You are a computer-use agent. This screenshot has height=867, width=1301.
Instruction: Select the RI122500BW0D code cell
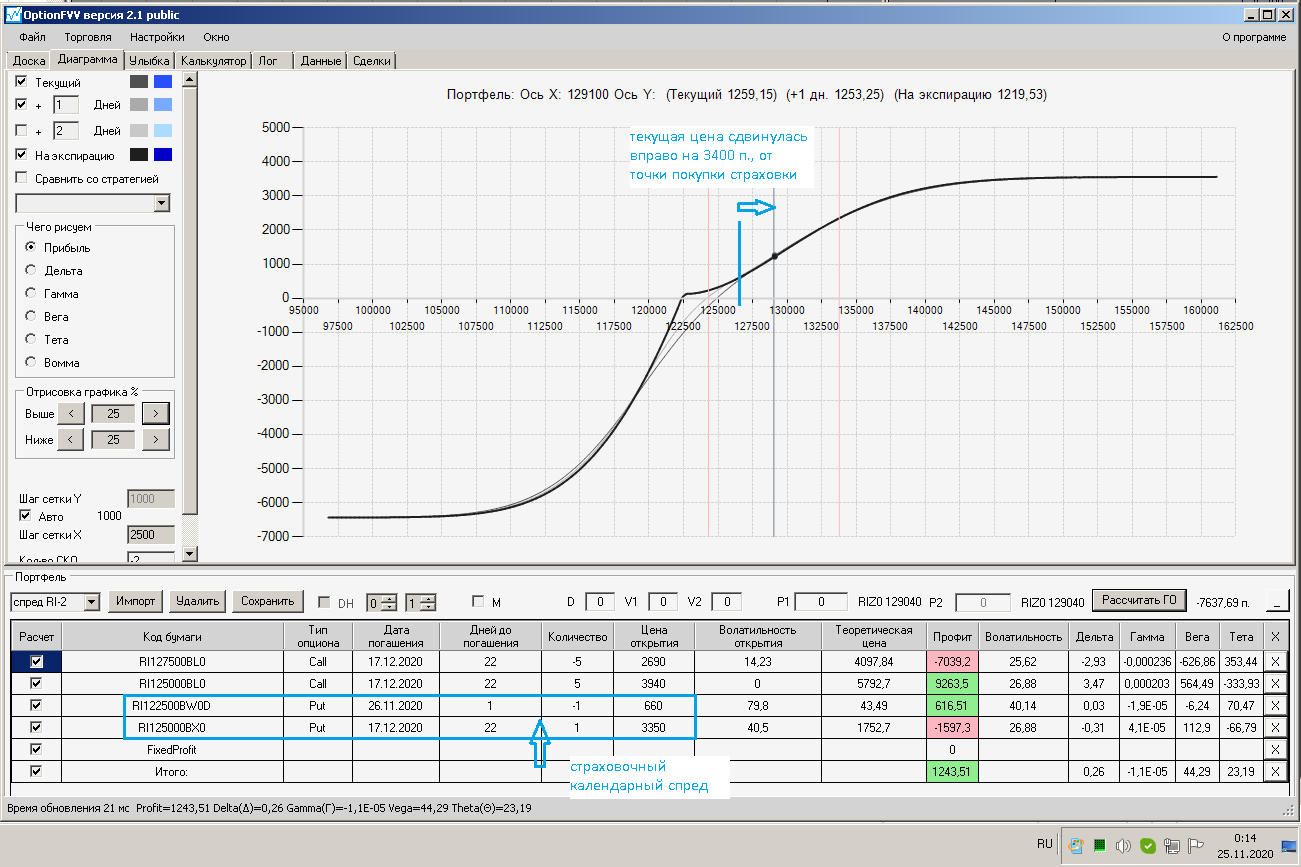pos(172,705)
